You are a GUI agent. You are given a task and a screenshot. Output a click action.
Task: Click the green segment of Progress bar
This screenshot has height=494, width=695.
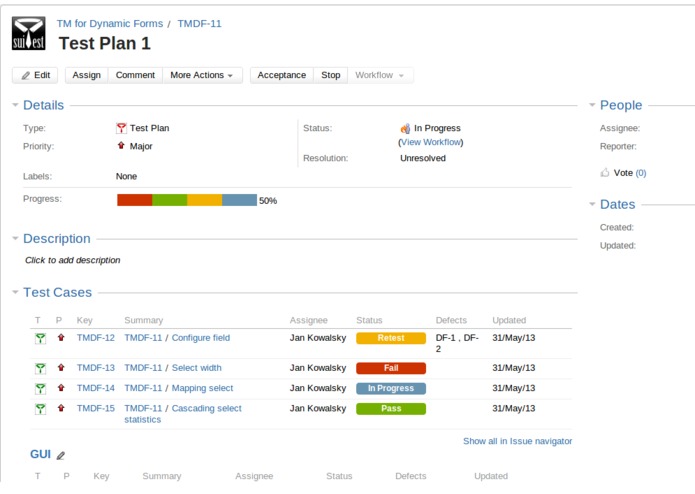point(169,200)
